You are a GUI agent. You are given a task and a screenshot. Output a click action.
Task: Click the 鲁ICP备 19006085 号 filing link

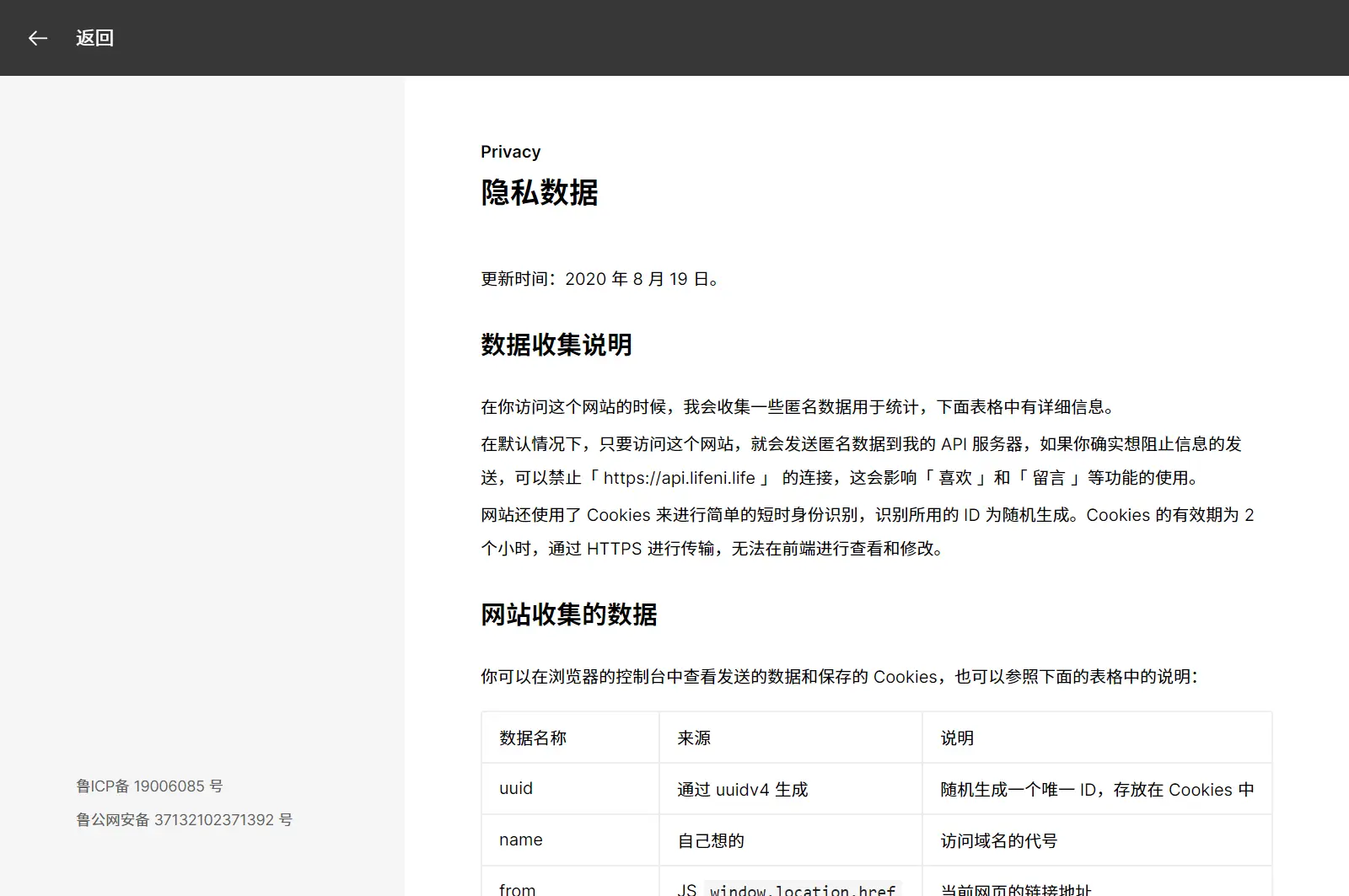click(148, 786)
